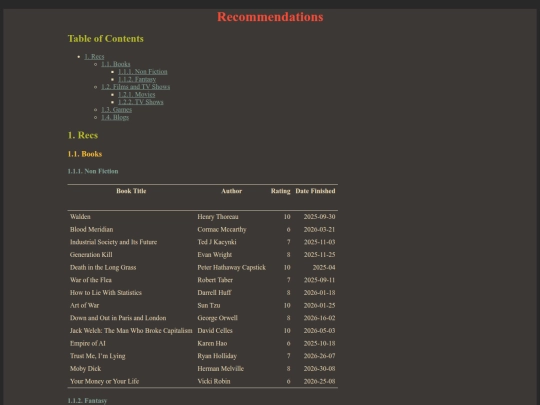Viewport: 540px width, 405px height.
Task: Click the 'Table of Contents' heading
Action: [106, 39]
